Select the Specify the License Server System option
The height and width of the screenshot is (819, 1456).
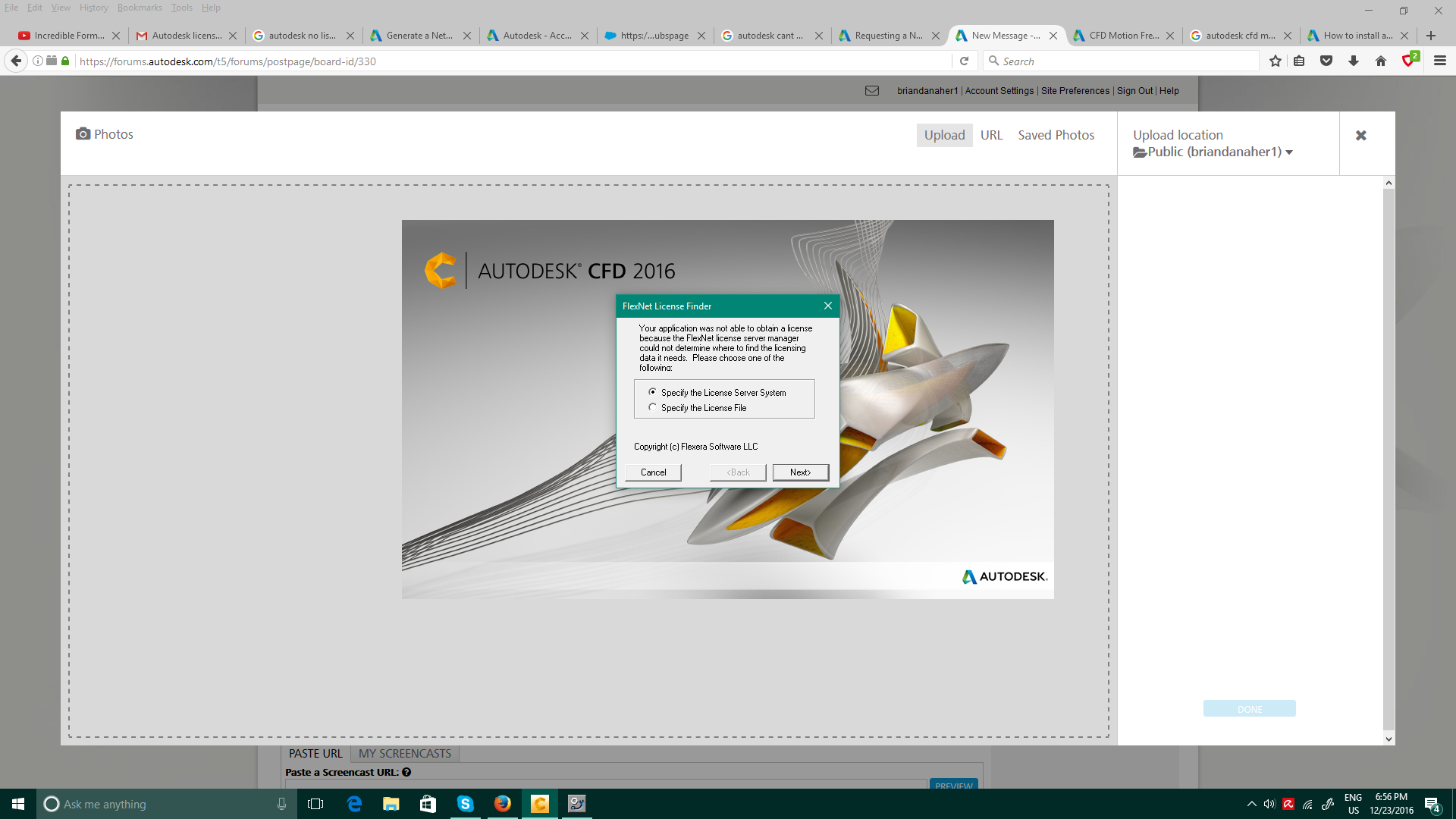click(x=653, y=392)
